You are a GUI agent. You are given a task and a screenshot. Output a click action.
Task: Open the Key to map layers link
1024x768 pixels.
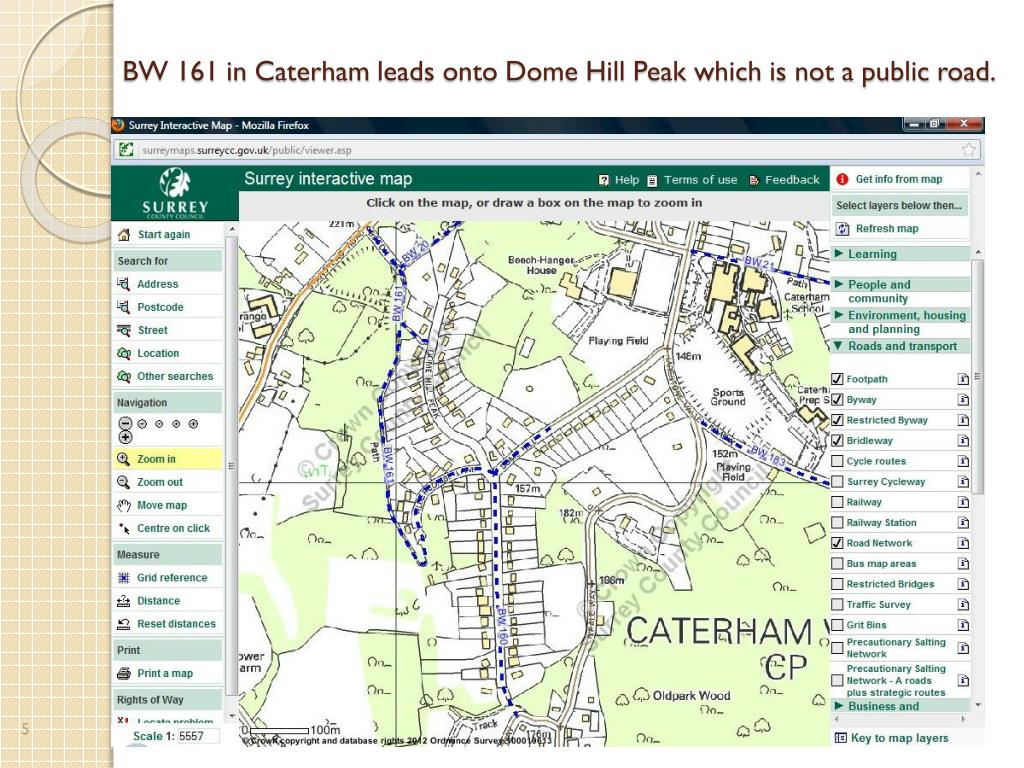(899, 738)
